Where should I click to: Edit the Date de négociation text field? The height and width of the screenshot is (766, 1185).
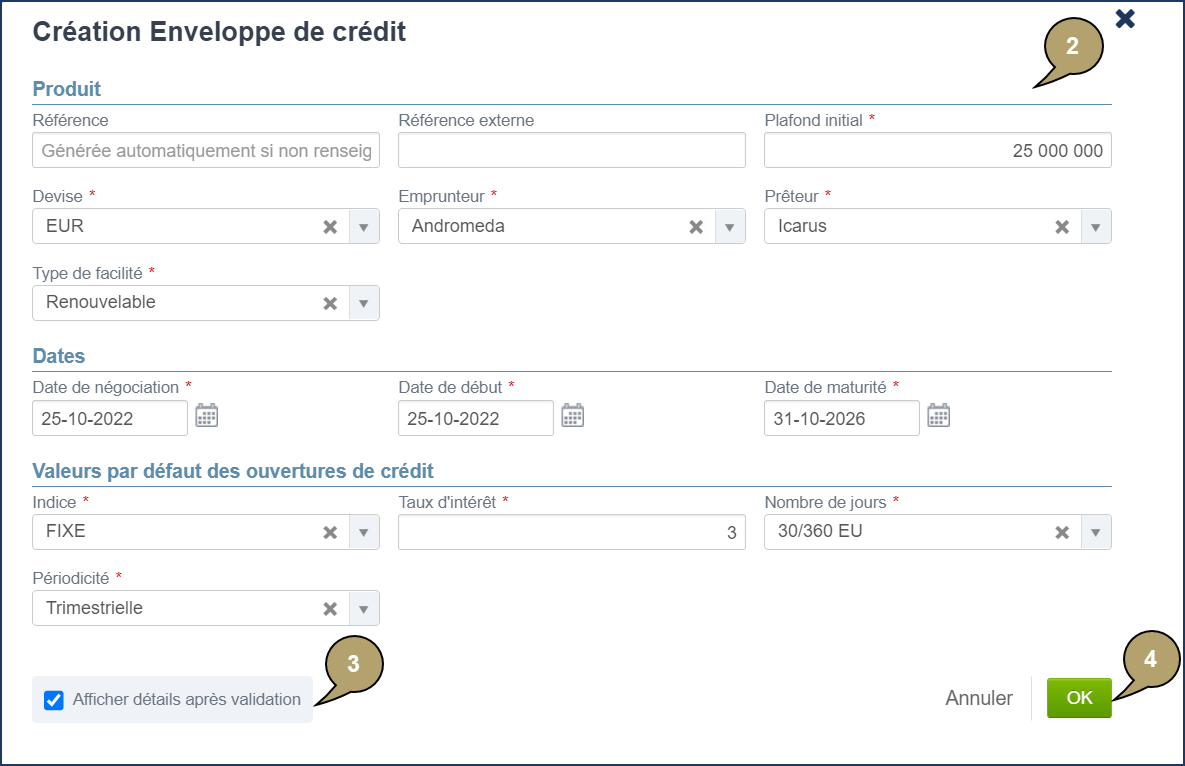(110, 419)
